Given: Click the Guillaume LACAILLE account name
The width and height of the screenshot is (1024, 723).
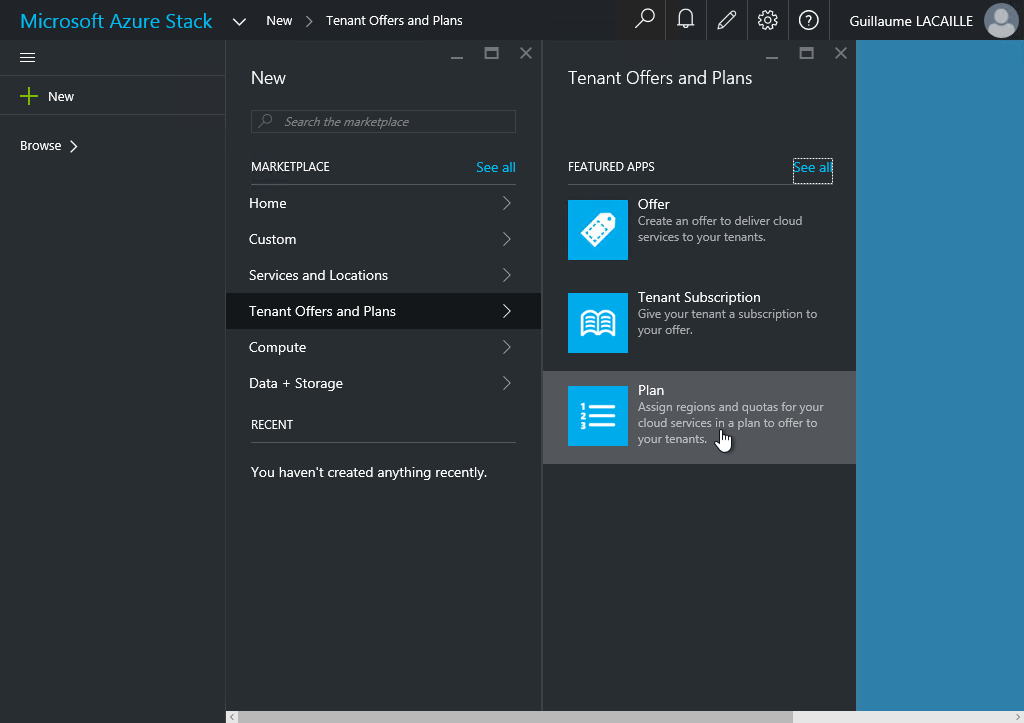Looking at the screenshot, I should tap(910, 21).
